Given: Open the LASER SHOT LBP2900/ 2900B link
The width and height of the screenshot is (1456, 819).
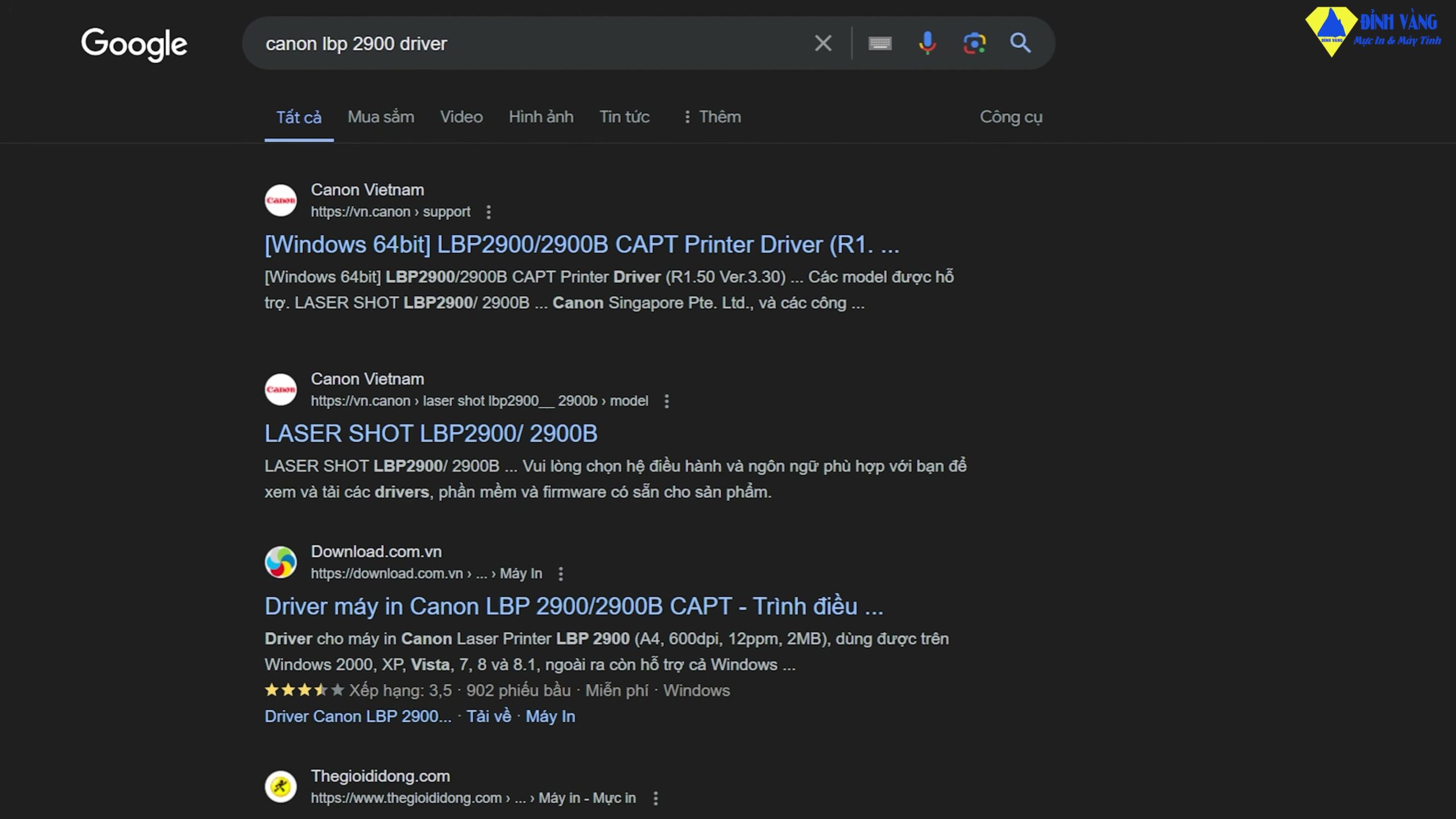Looking at the screenshot, I should [x=431, y=434].
